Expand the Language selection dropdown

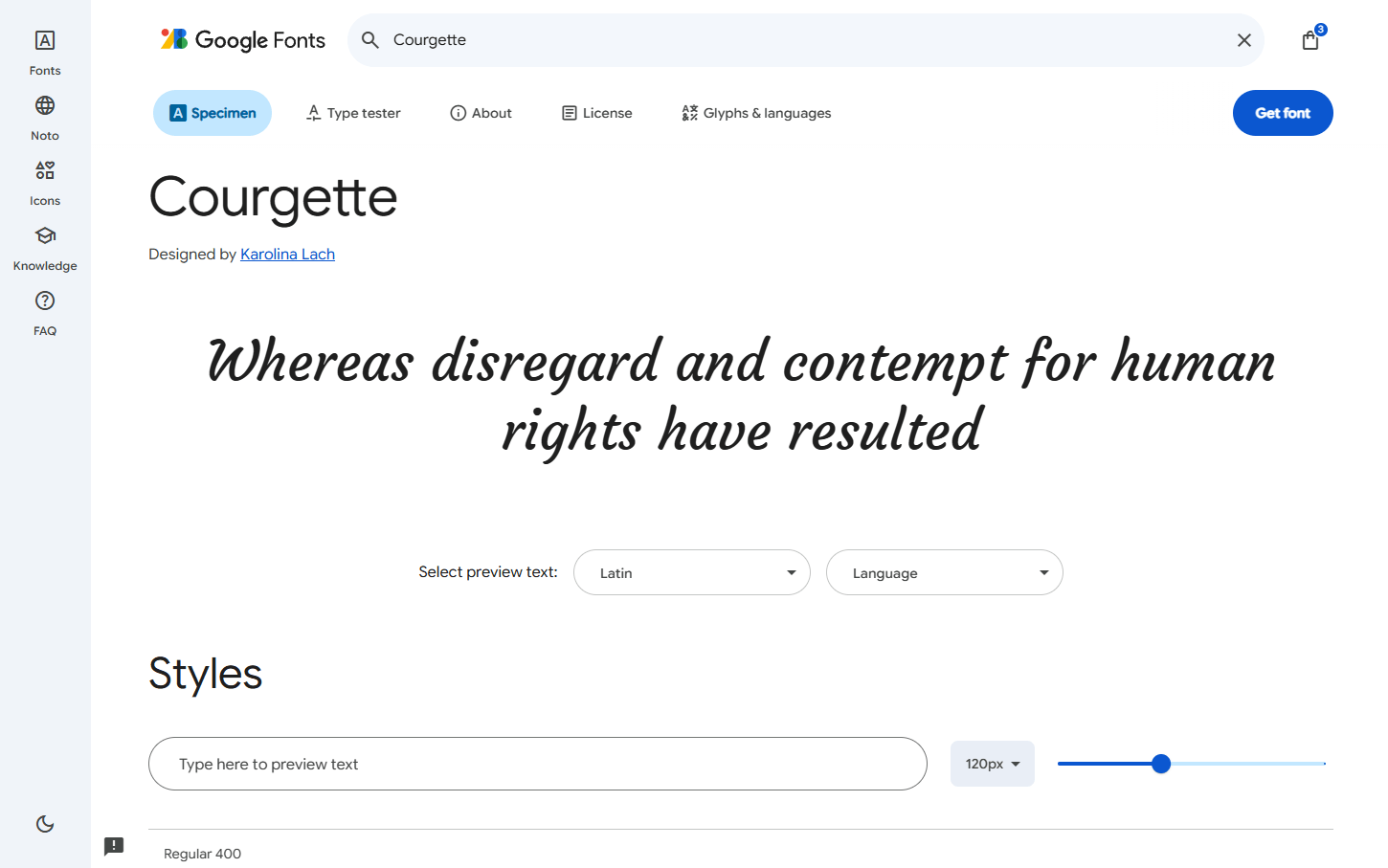[944, 572]
